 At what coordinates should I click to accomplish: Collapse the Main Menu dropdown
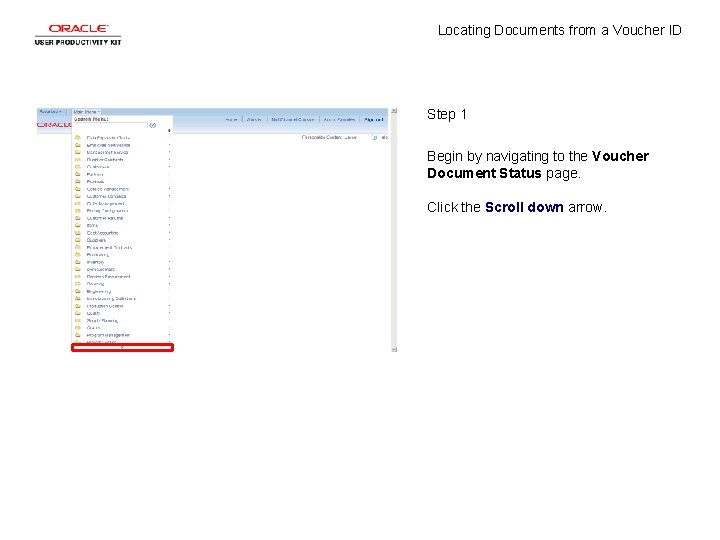86,112
